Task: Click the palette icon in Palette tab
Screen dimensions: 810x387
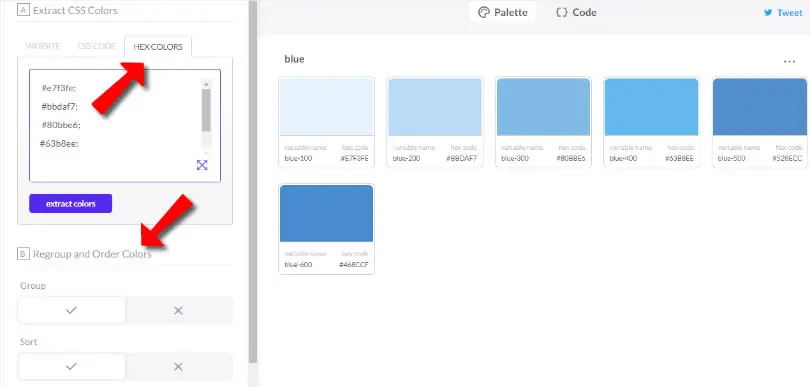Action: click(484, 12)
